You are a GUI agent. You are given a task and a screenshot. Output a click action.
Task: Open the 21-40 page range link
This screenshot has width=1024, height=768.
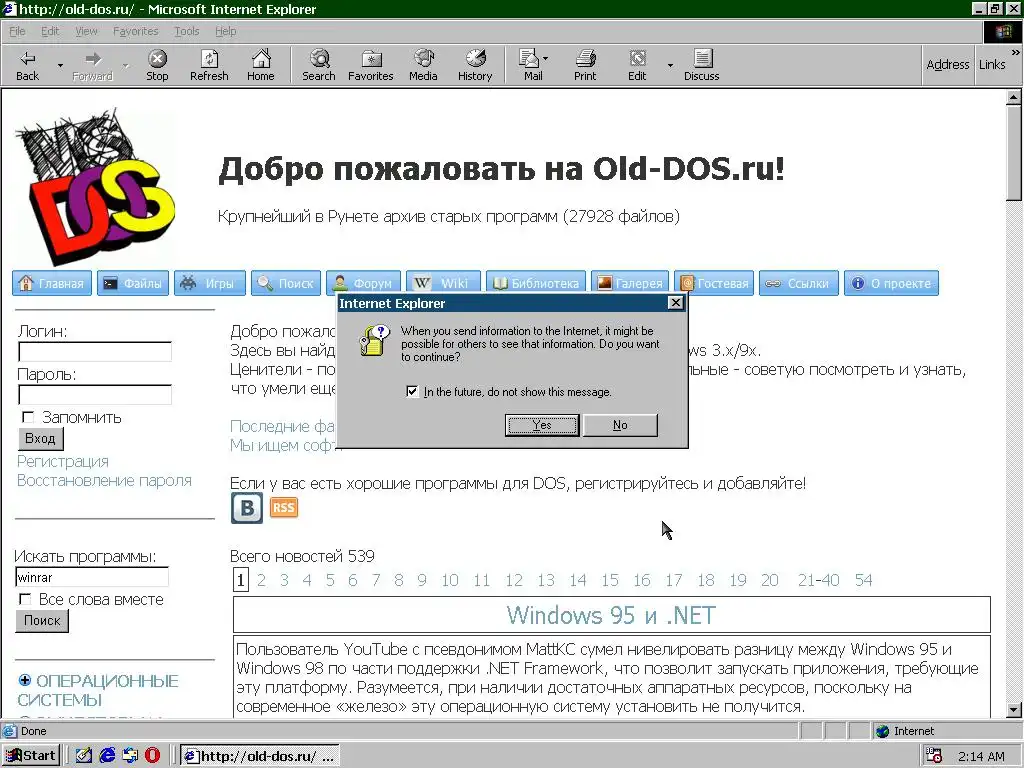click(818, 580)
